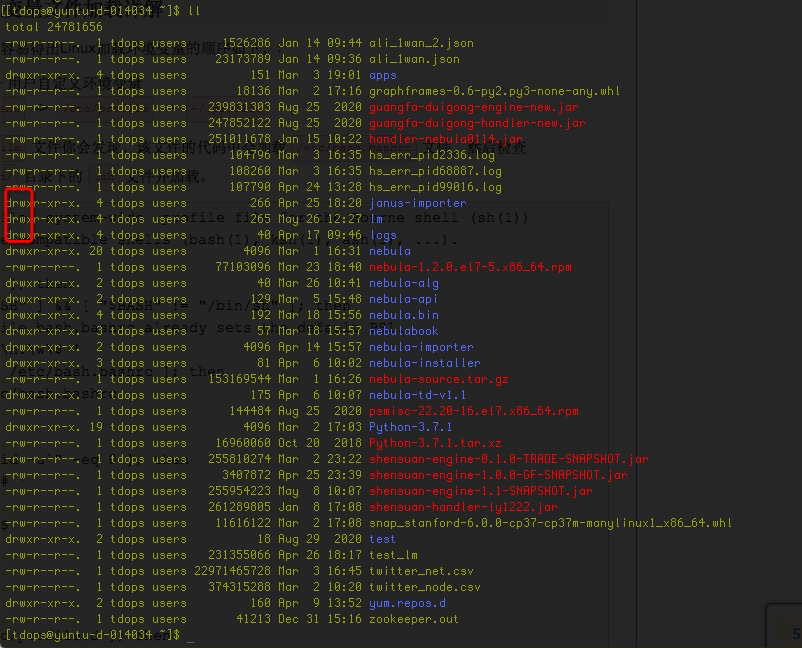Click shensuan-engine-1.1-SNAPSHOT.jar file name
Screen dimensions: 802x648
point(480,491)
